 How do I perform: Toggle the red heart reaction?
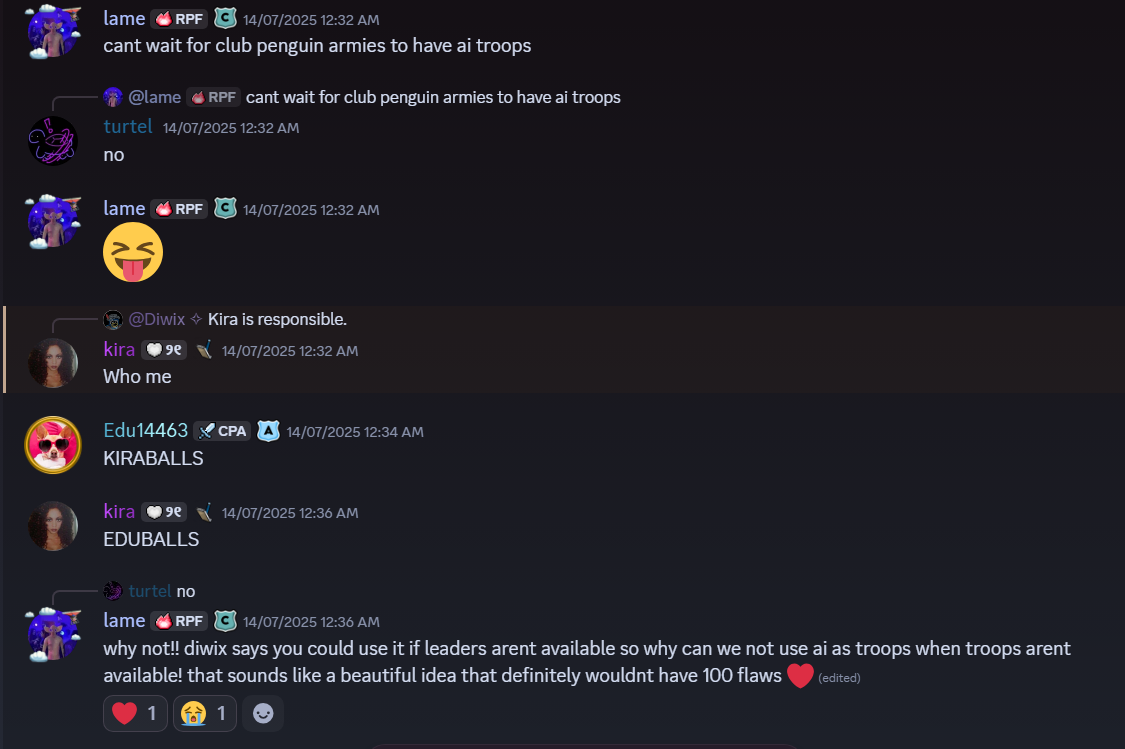tap(135, 714)
